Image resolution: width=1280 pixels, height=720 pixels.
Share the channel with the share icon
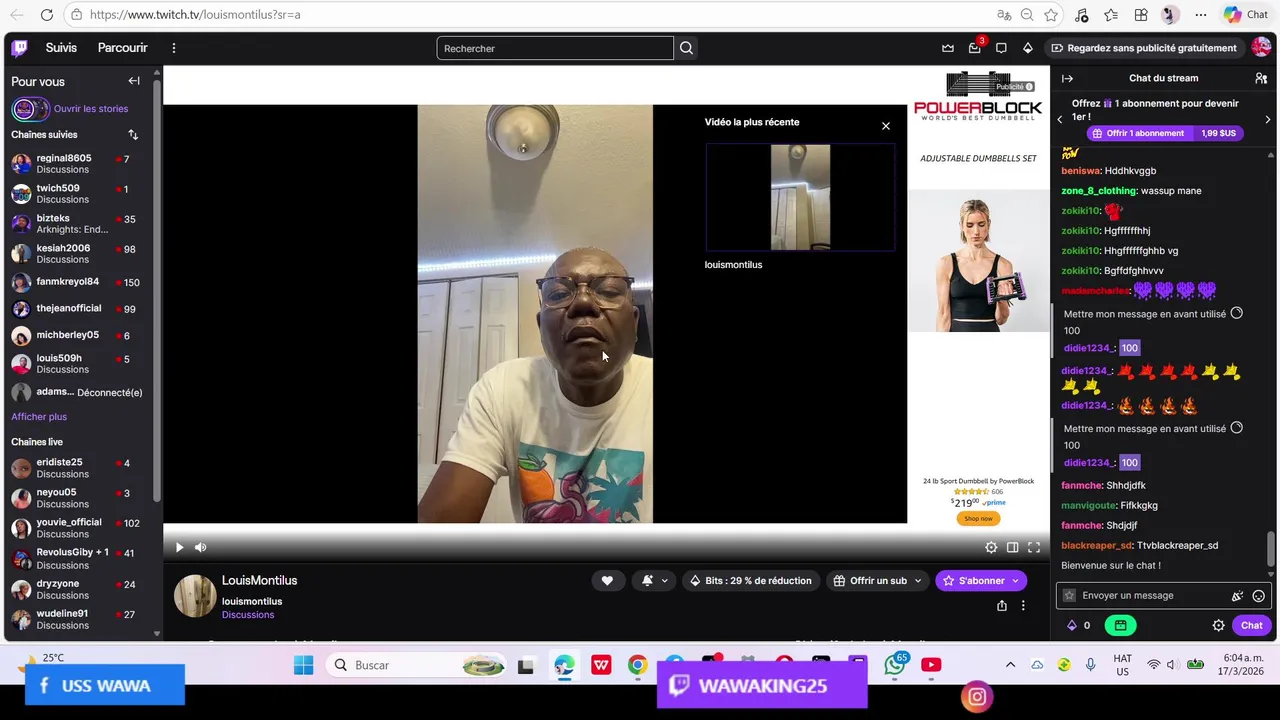(x=1002, y=606)
